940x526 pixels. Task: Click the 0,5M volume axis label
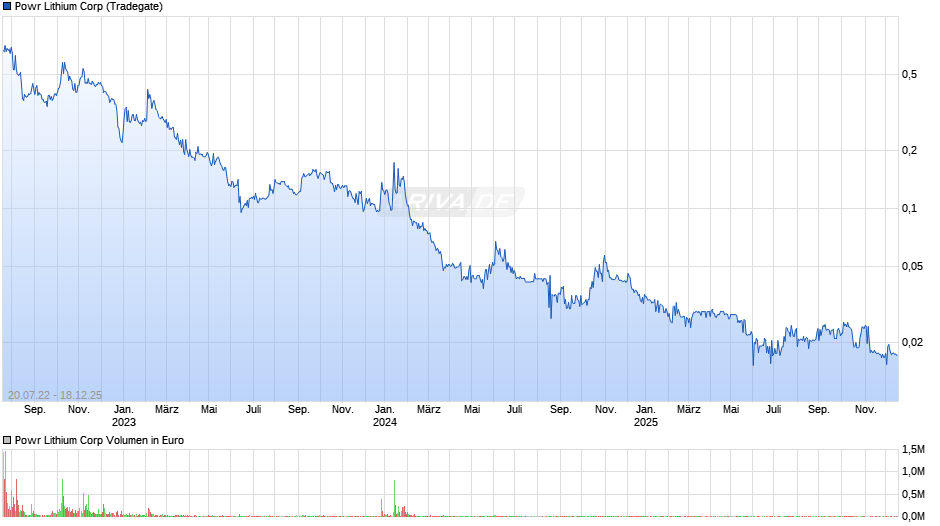pyautogui.click(x=913, y=494)
